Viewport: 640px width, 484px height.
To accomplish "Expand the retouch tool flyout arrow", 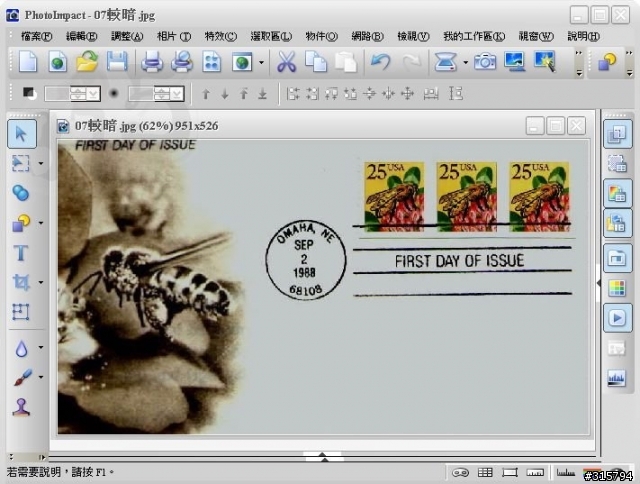I will click(x=41, y=347).
